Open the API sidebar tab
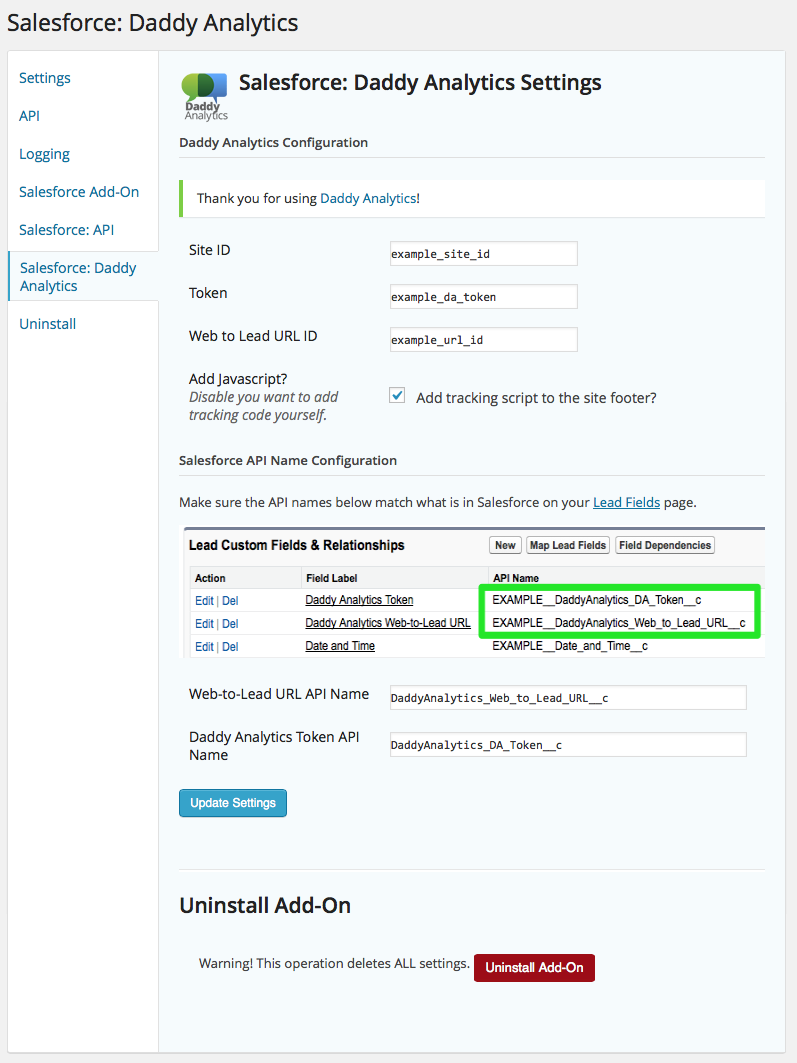The height and width of the screenshot is (1063, 797). pyautogui.click(x=30, y=116)
